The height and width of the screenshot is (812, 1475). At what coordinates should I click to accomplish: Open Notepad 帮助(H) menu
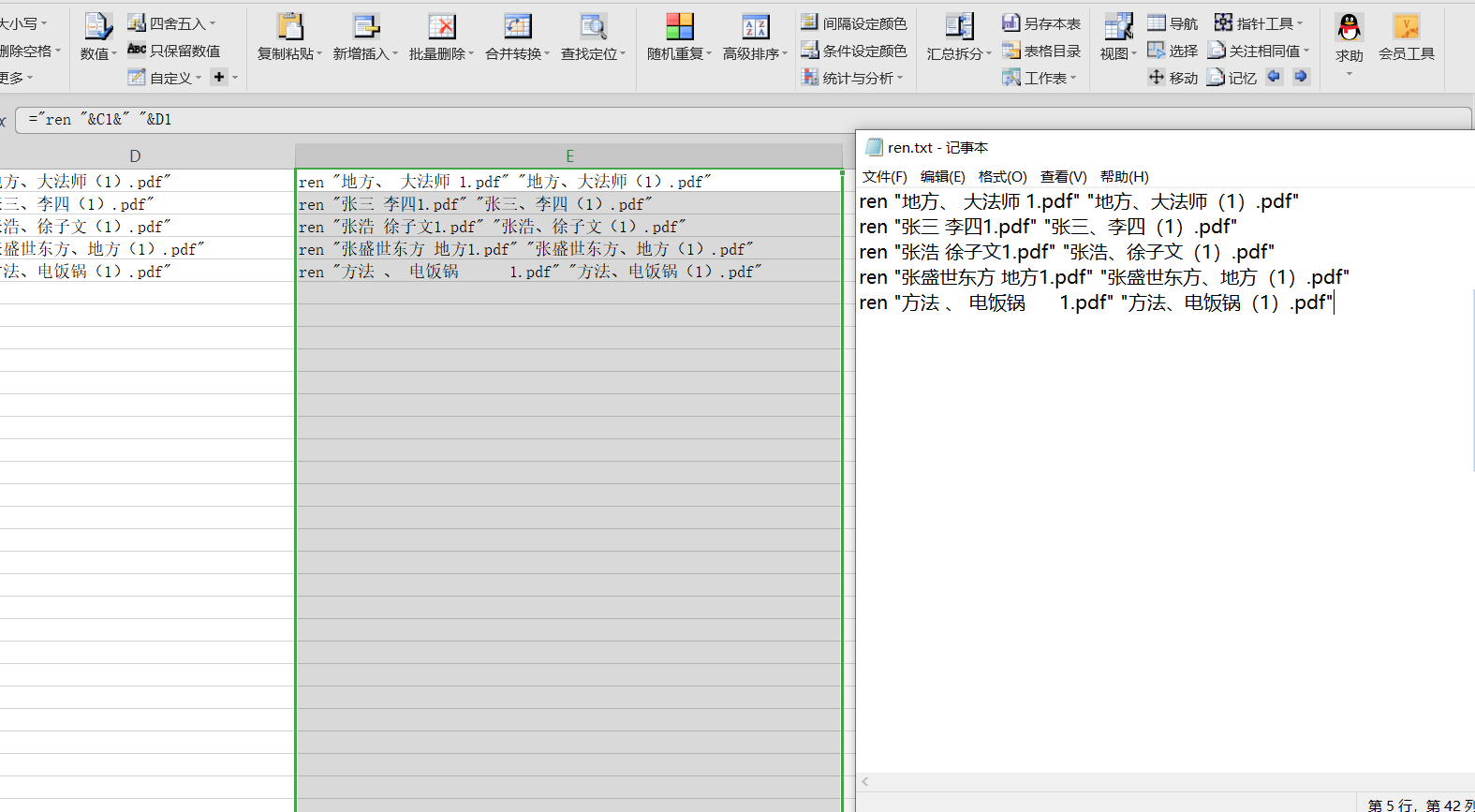pos(1124,177)
